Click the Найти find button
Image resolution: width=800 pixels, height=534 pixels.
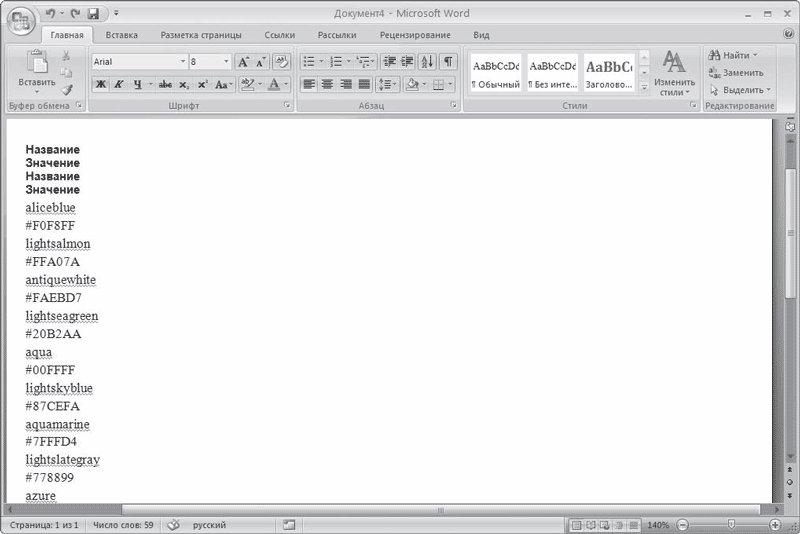click(733, 55)
